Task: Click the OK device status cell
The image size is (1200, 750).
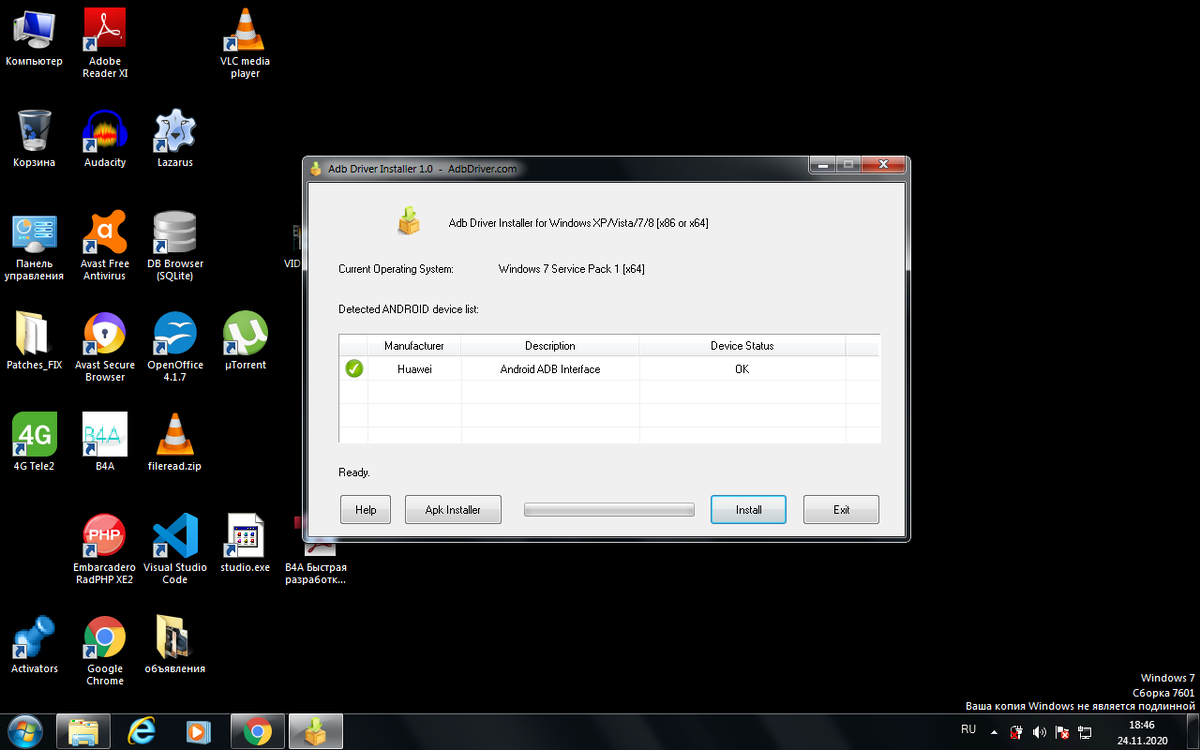Action: [742, 369]
